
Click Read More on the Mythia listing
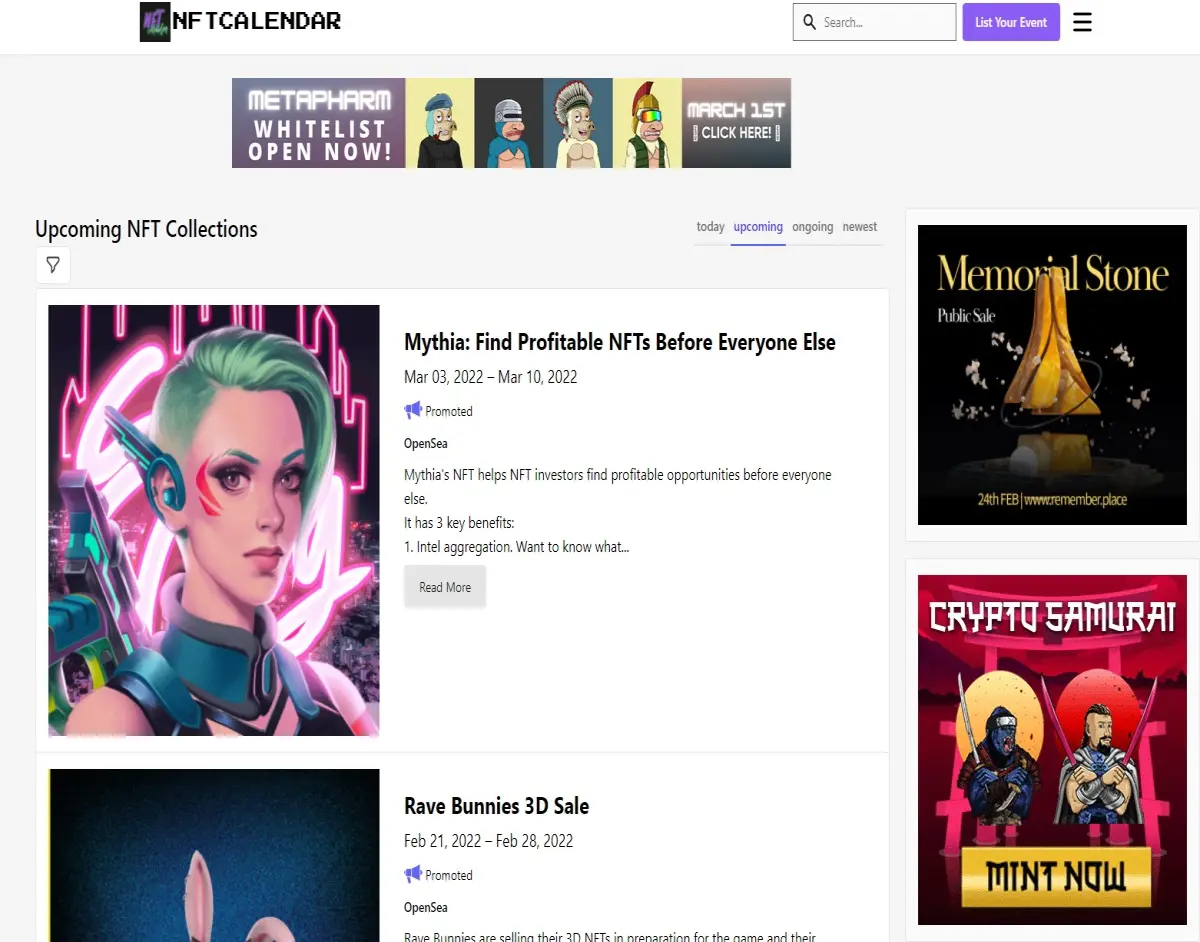pos(445,587)
